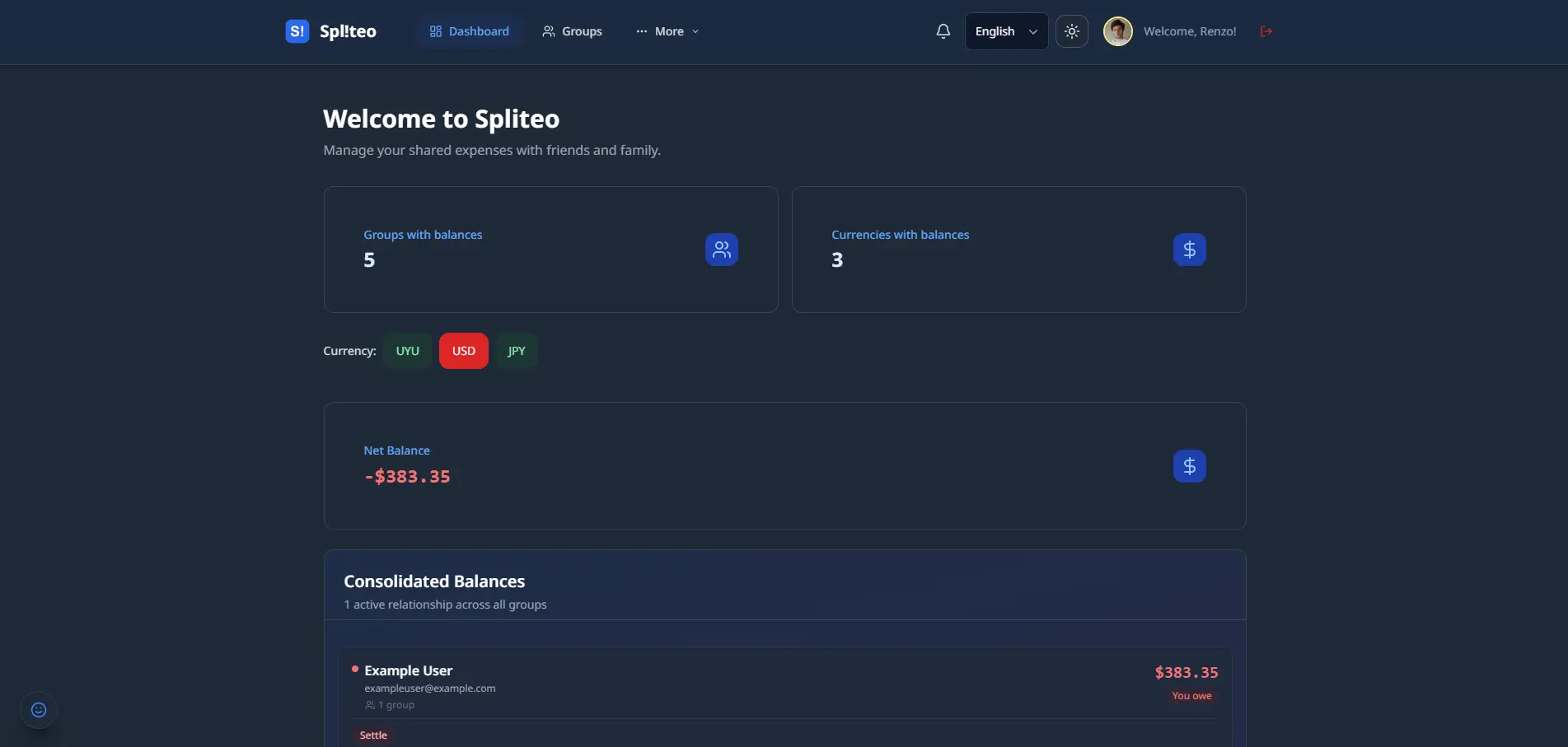Click the Groups with balances card
Image resolution: width=1568 pixels, height=747 pixels.
551,250
